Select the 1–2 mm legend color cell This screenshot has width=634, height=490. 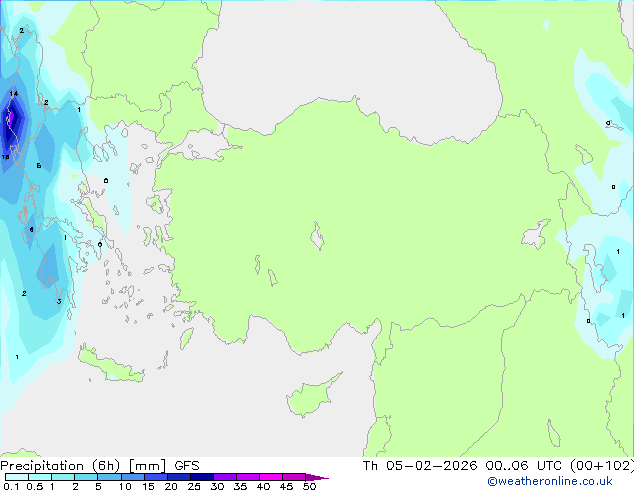[63, 477]
